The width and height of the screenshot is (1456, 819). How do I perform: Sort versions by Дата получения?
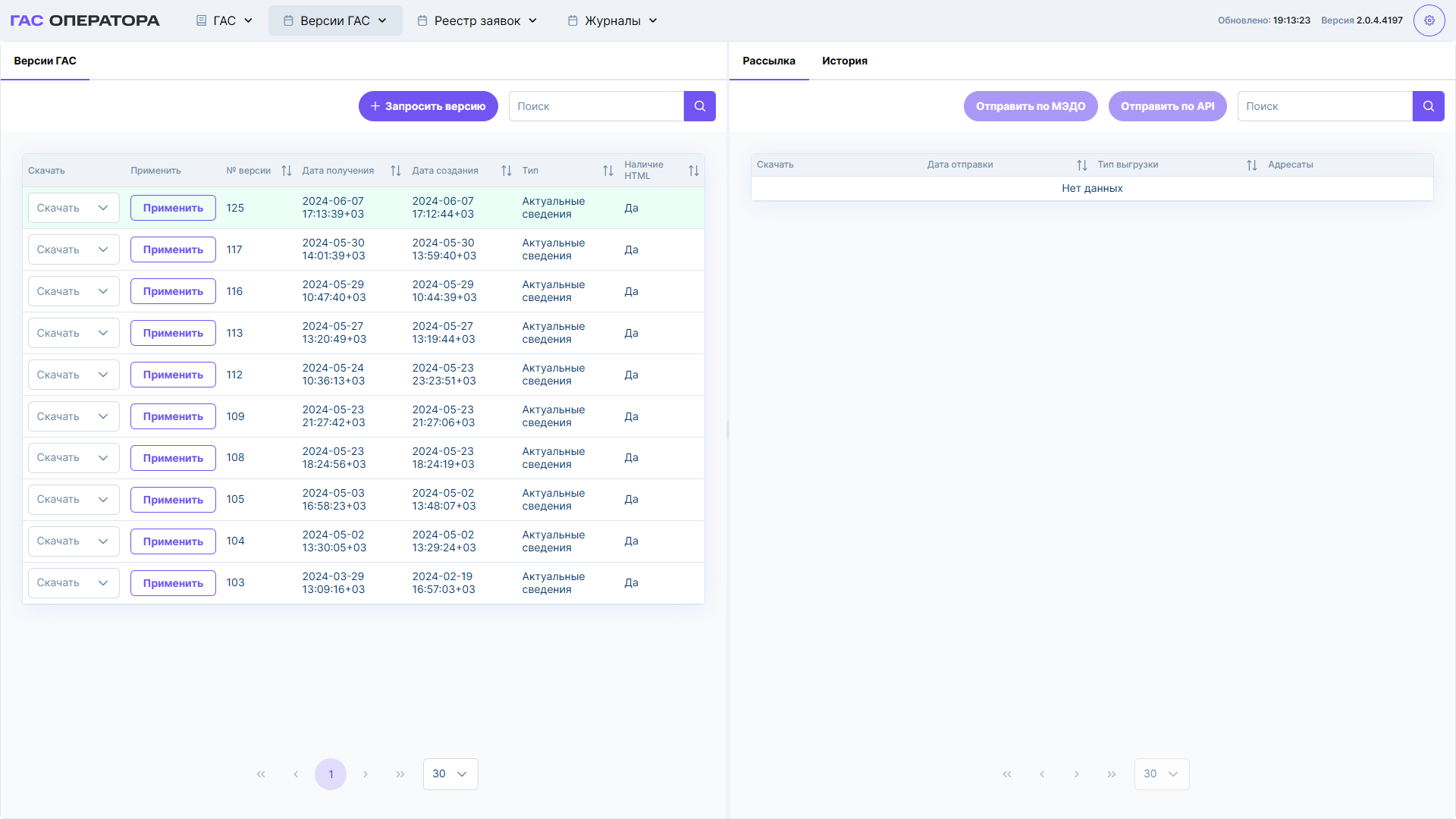pos(396,171)
